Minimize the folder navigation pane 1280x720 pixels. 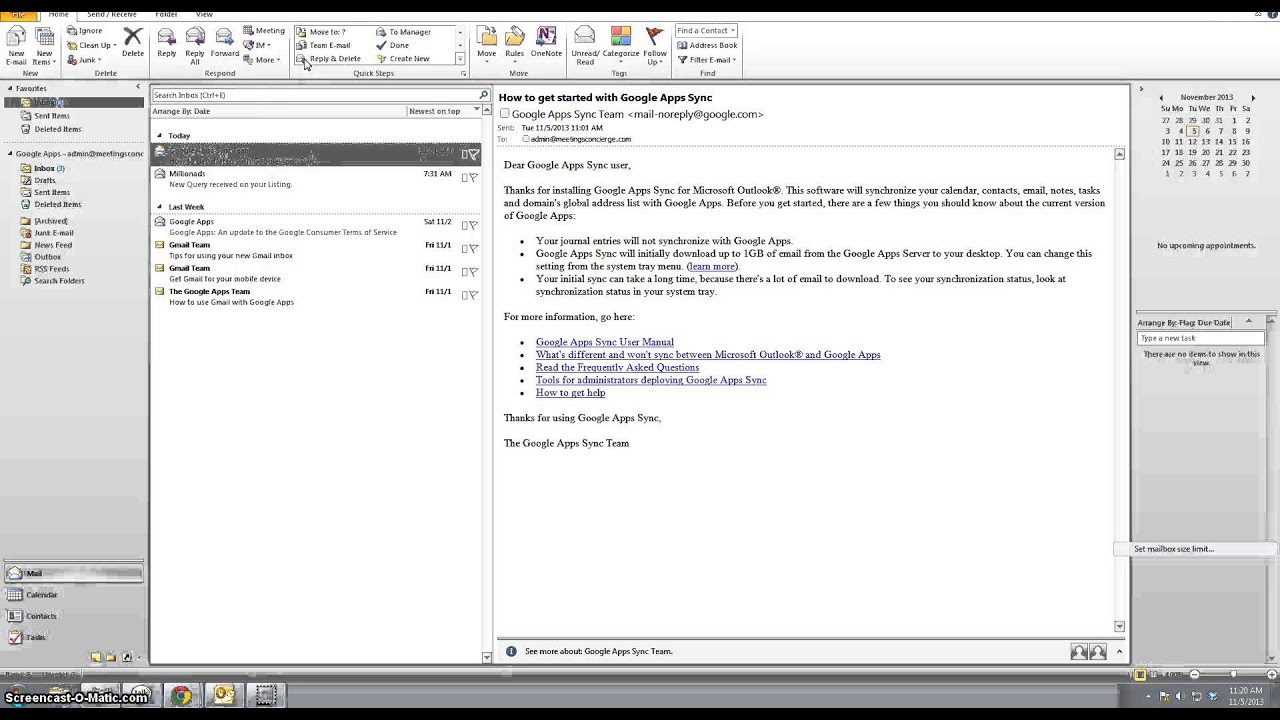(x=138, y=87)
